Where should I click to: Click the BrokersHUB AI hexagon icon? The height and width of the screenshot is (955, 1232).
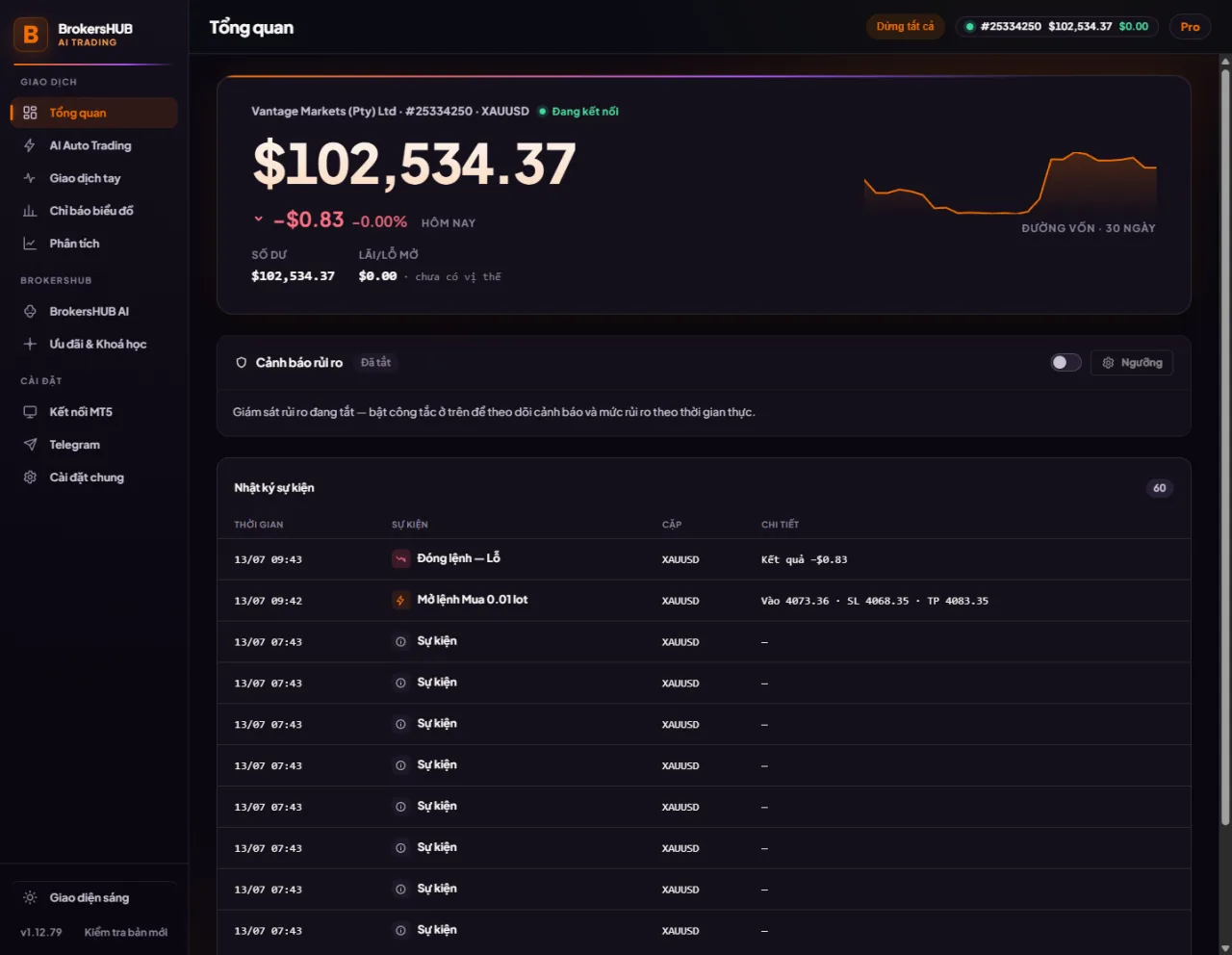pos(30,311)
